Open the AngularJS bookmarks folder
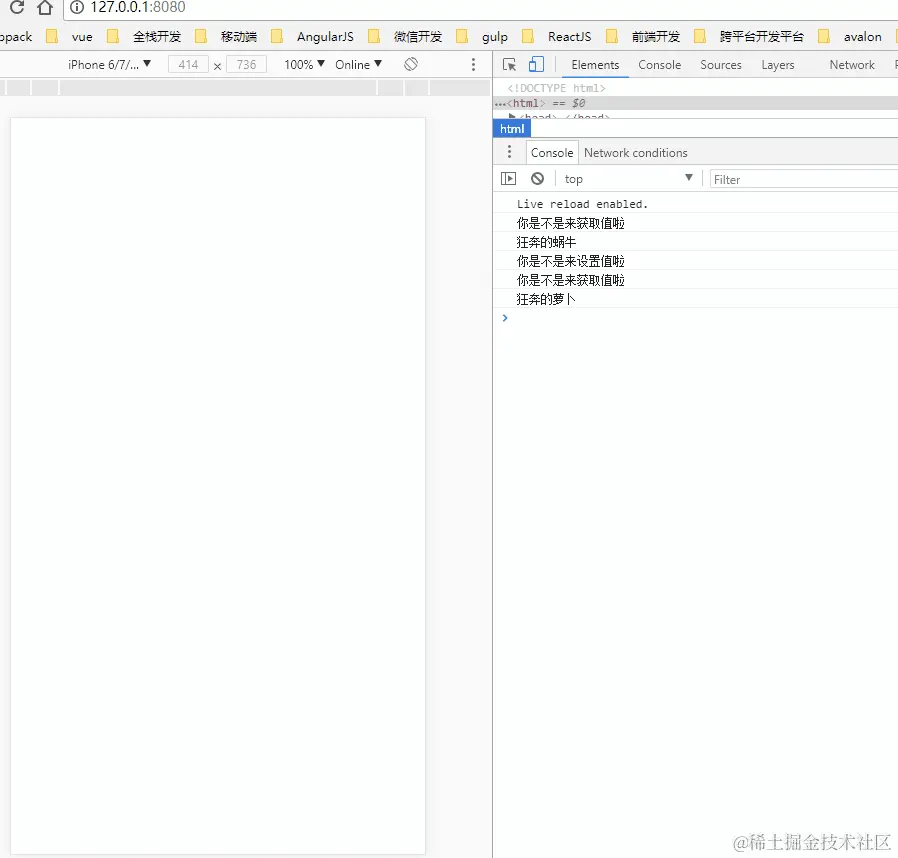 click(x=312, y=37)
